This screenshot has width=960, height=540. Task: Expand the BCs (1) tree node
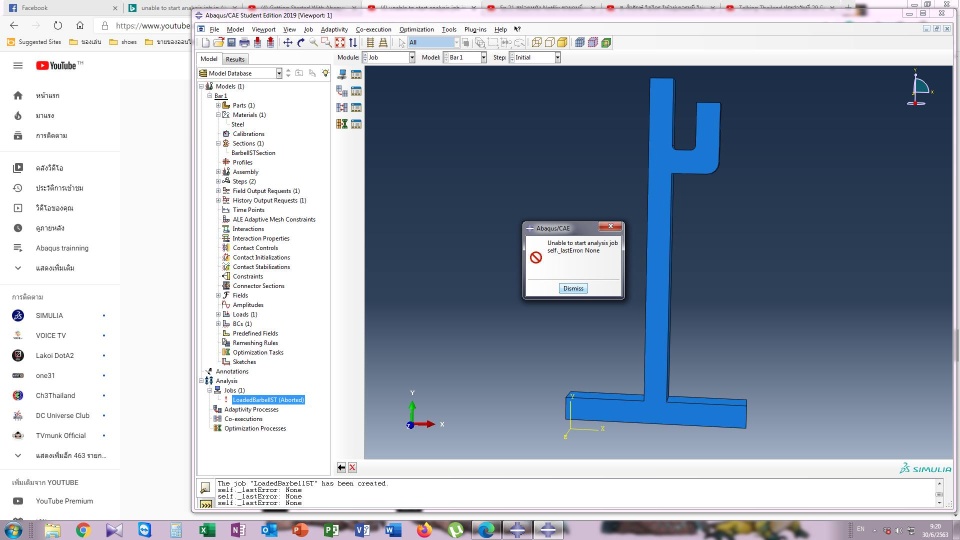(218, 323)
